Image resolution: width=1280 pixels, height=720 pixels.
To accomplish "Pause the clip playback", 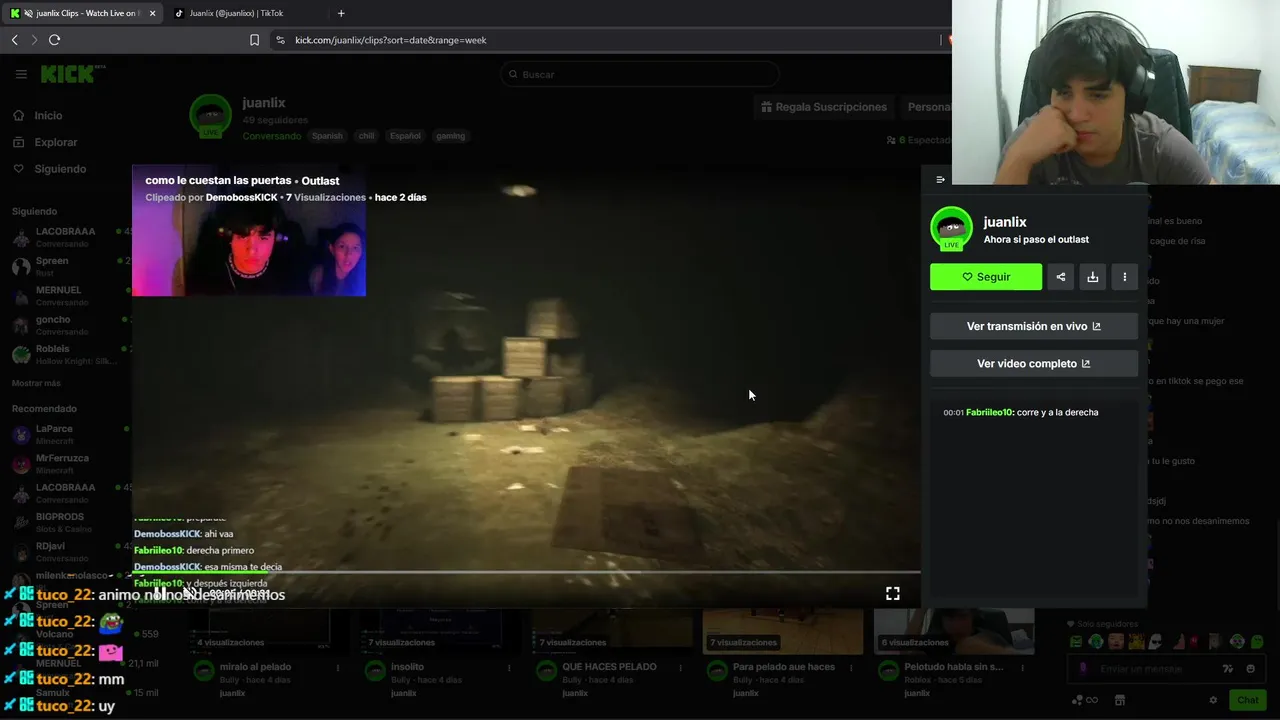I will pos(160,593).
